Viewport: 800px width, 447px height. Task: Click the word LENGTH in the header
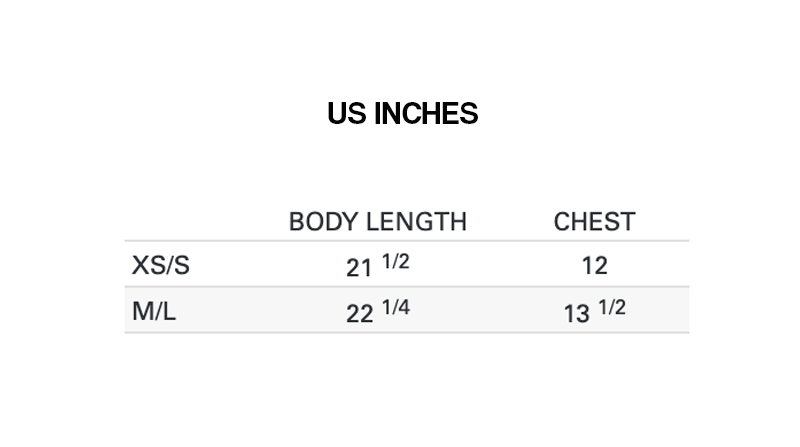click(416, 221)
